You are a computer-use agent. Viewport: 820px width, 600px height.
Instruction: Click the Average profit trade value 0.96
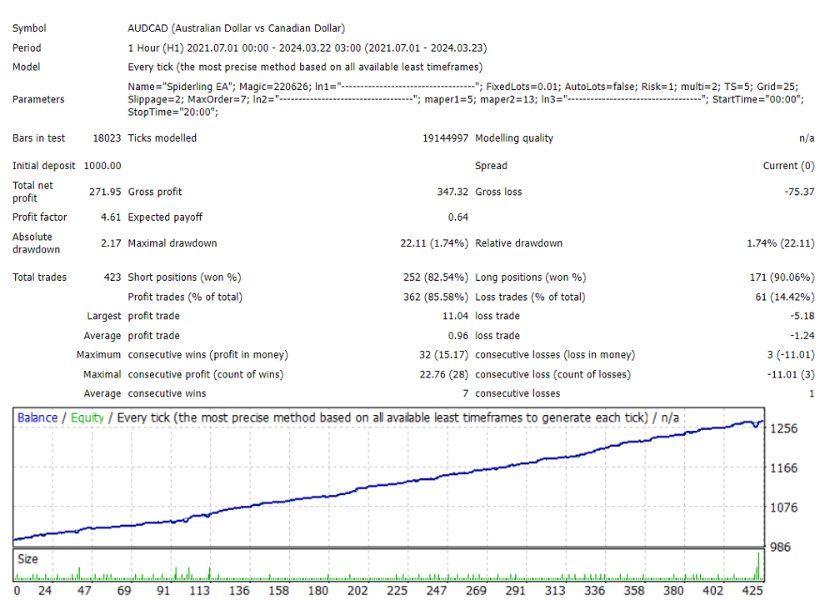click(458, 336)
